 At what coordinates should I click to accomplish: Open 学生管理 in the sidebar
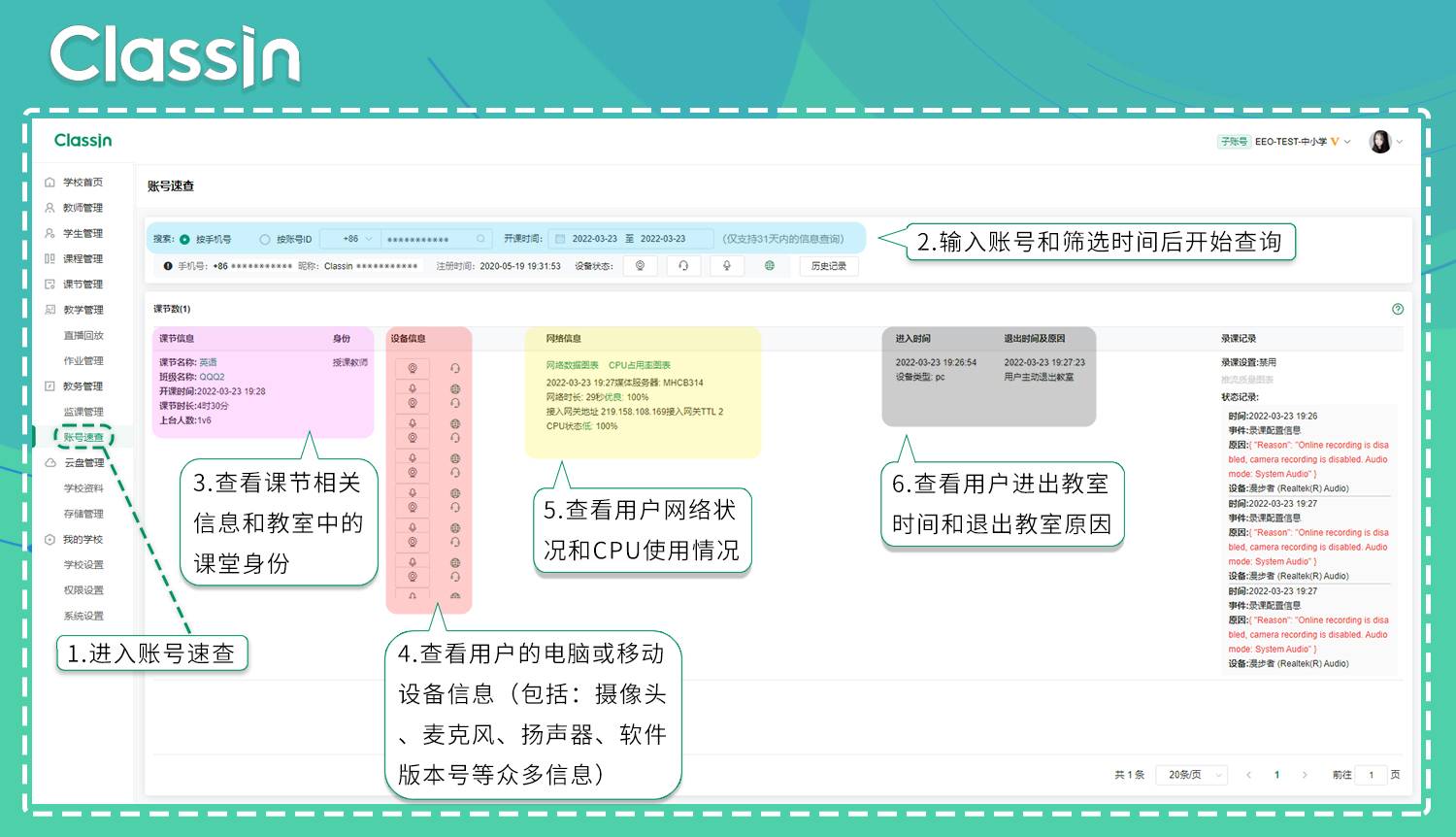(83, 233)
